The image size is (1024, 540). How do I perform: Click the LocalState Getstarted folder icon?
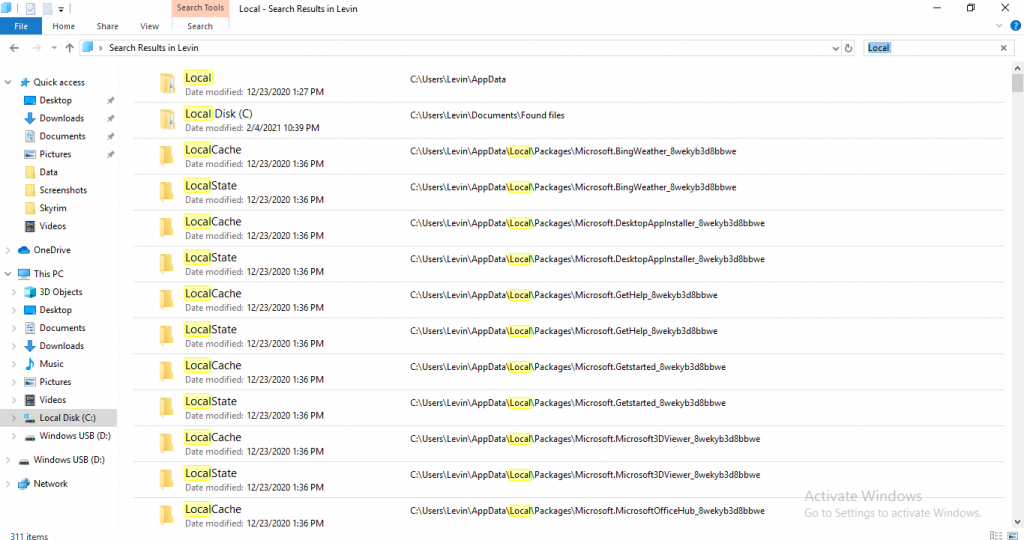[167, 407]
